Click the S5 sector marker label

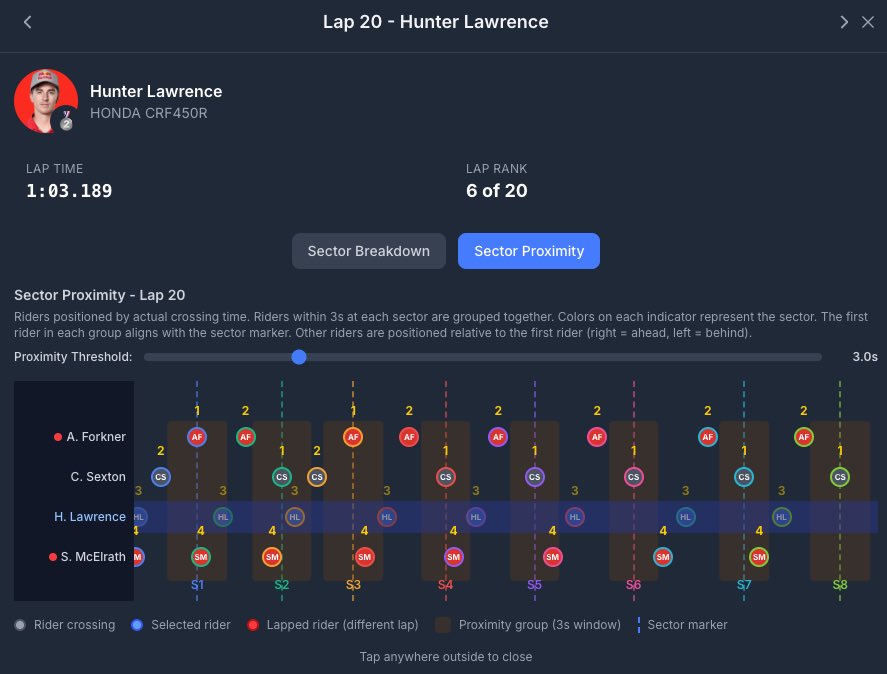[x=535, y=585]
